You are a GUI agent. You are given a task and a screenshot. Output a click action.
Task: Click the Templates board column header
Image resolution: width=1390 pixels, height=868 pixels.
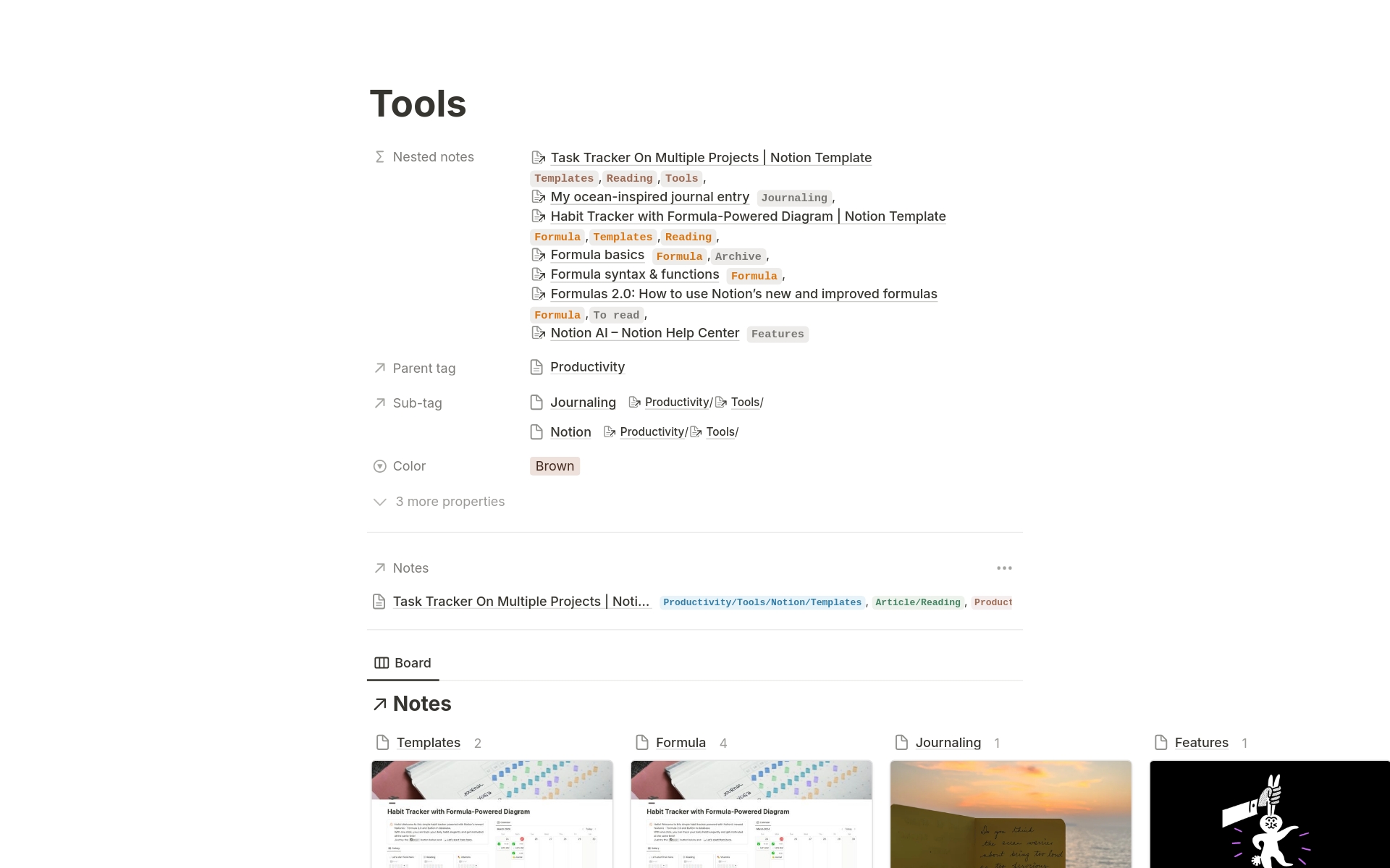tap(428, 741)
